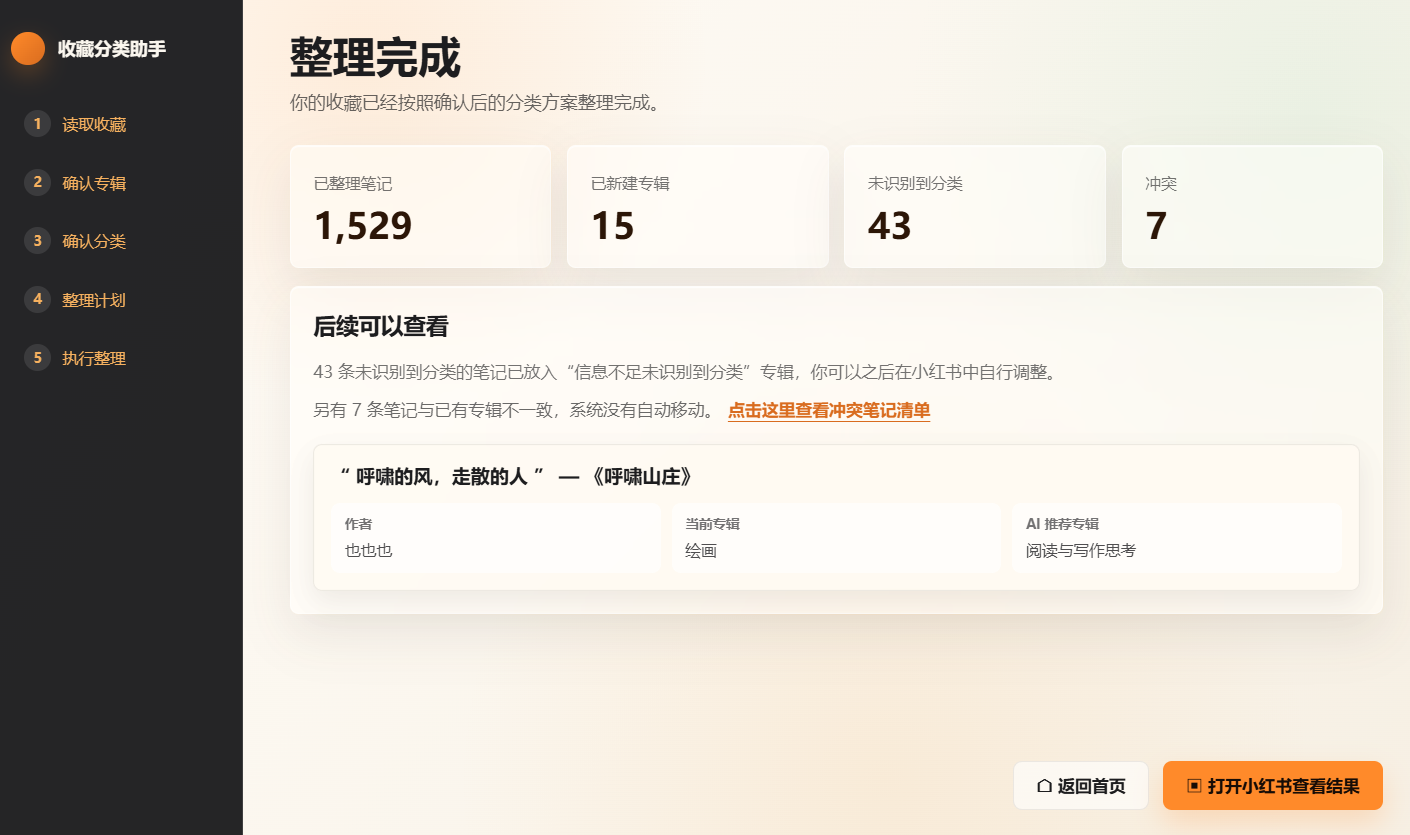Click the AI 推荐专辑 field label
The width and height of the screenshot is (1410, 835).
coord(1063,524)
